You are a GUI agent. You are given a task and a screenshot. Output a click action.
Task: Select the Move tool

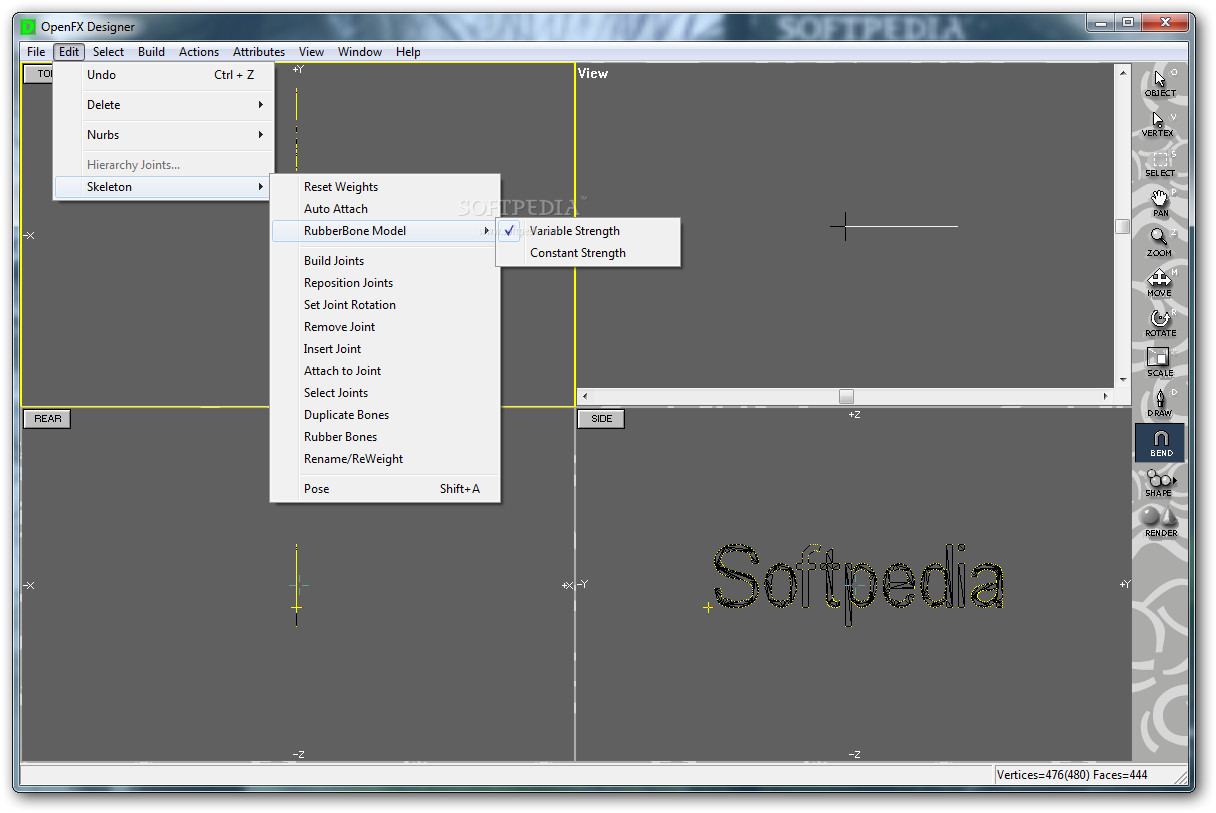click(1160, 283)
